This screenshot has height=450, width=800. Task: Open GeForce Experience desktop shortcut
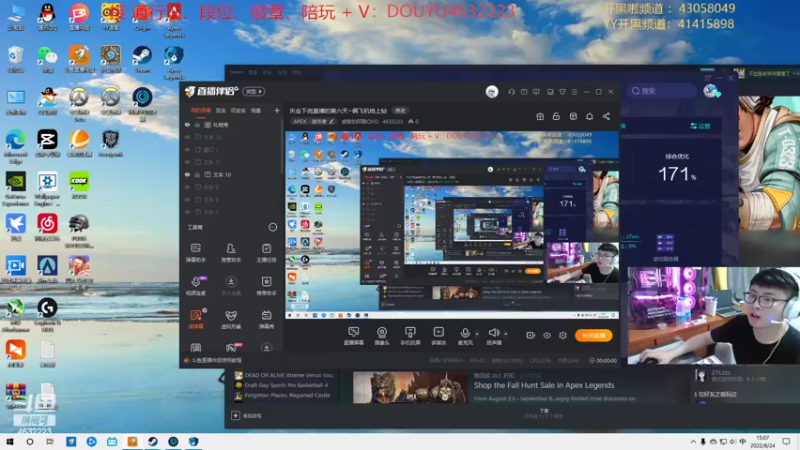[x=16, y=189]
